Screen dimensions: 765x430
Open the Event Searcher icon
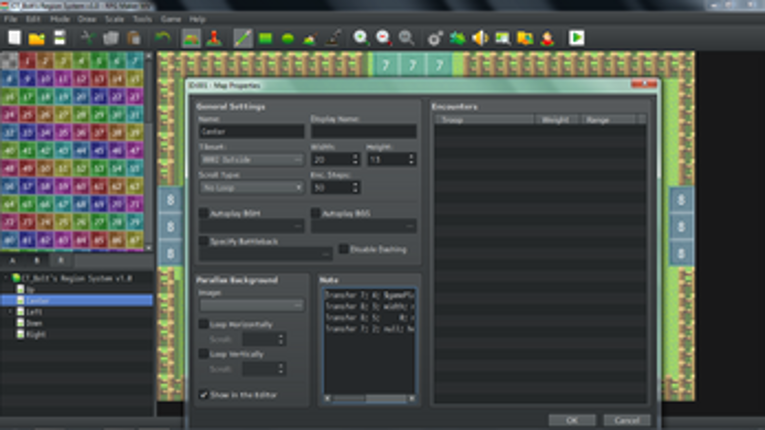click(503, 38)
